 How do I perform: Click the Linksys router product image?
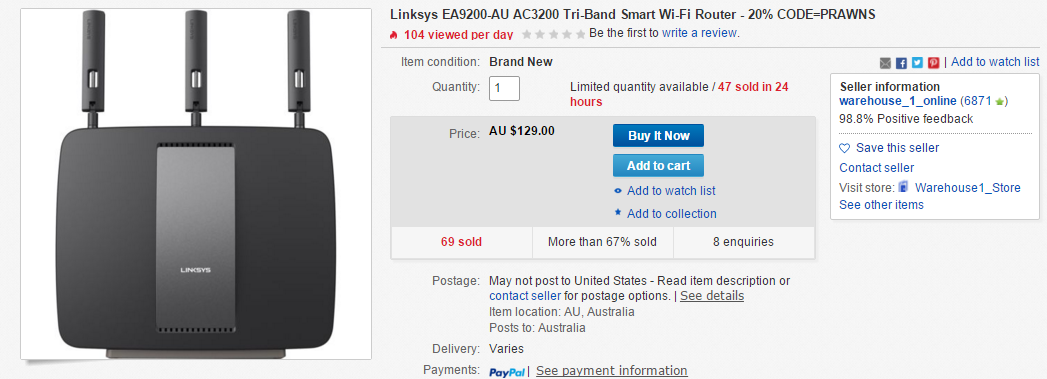196,183
